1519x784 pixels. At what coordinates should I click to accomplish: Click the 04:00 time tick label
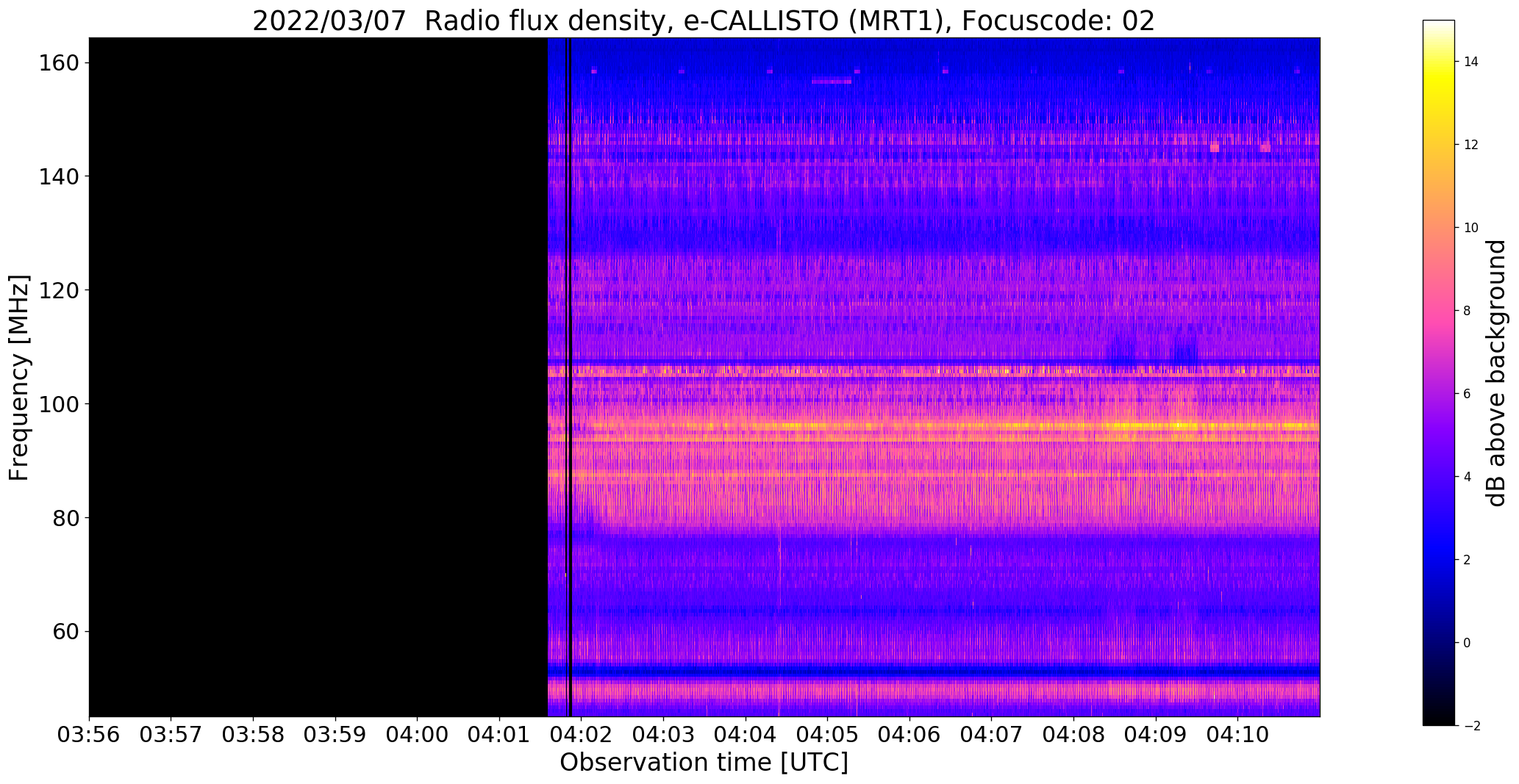click(x=418, y=734)
